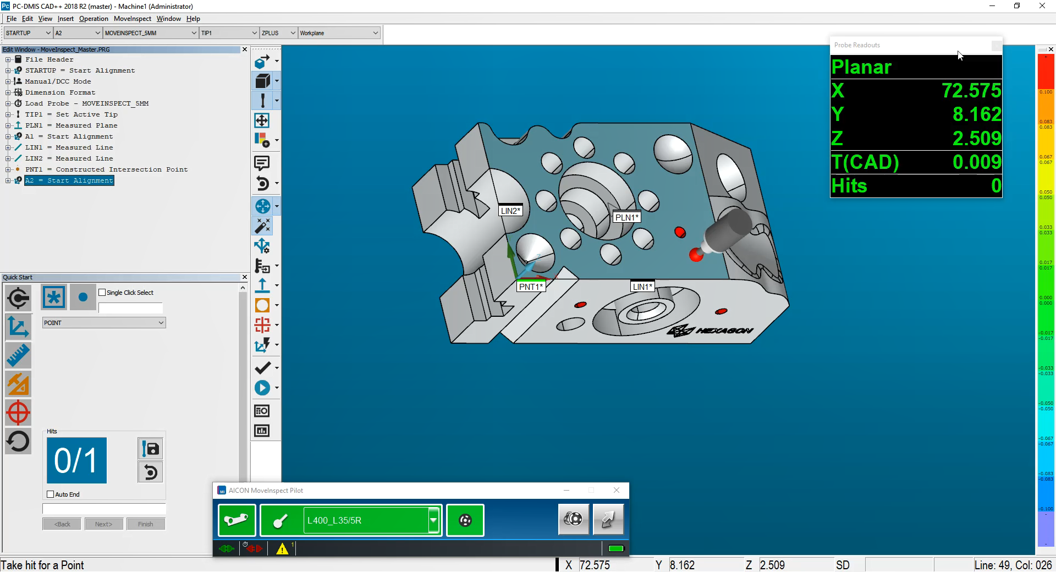This screenshot has width=1056, height=572.
Task: Click the blue play Execute icon in vertical toolbar
Action: [262, 388]
